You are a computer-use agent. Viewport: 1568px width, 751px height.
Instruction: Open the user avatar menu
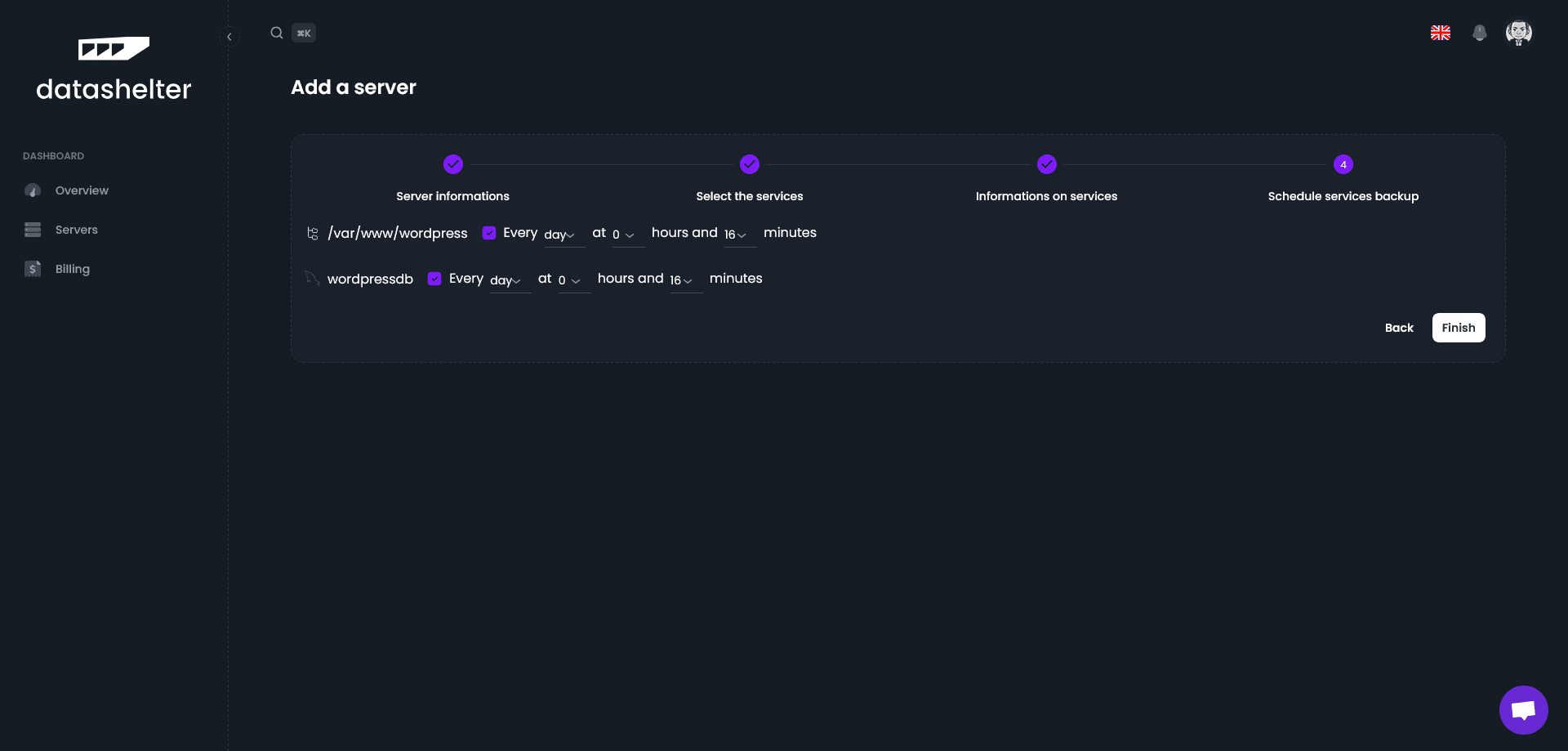(x=1518, y=33)
